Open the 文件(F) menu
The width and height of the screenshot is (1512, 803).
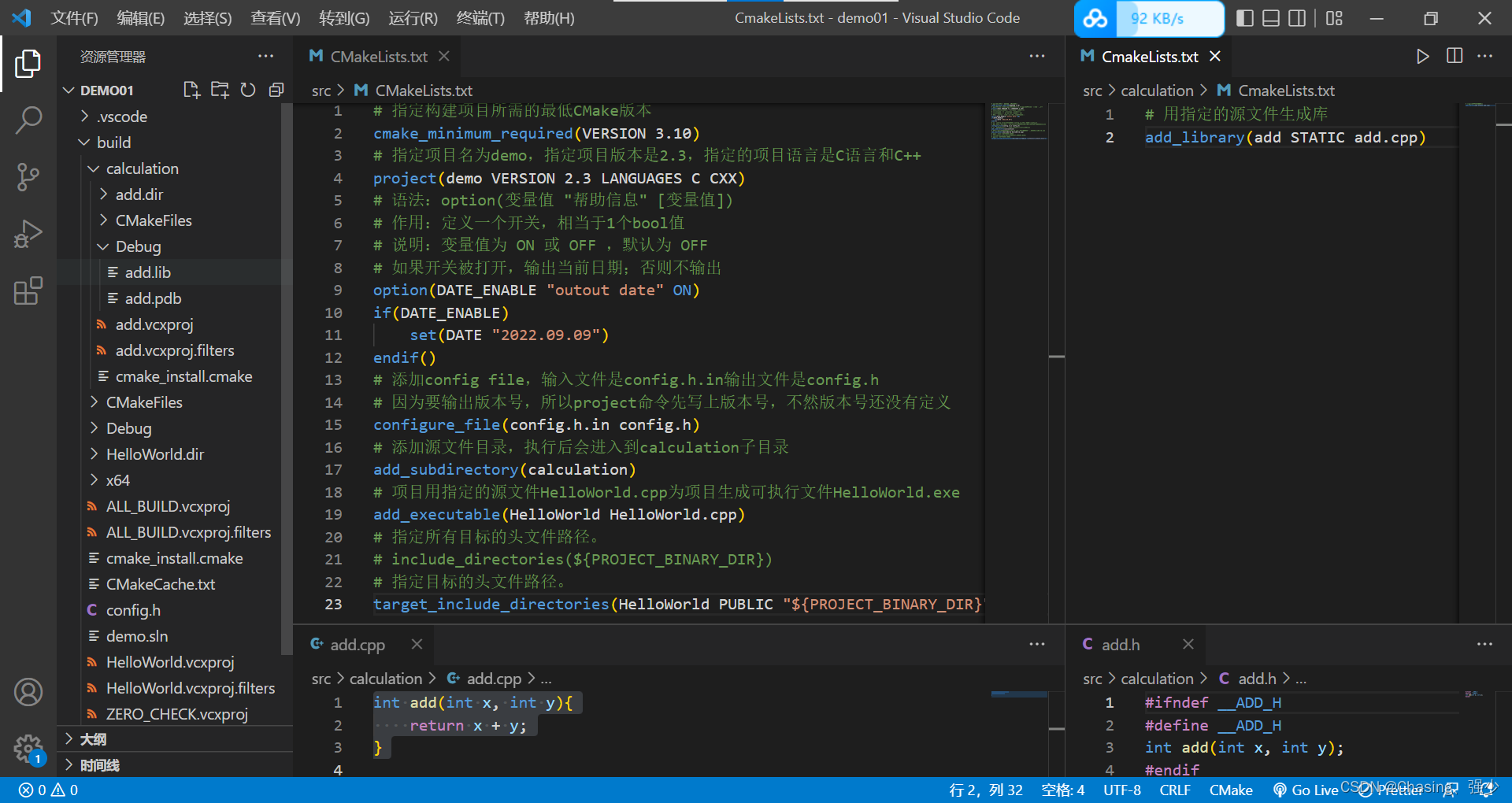[75, 18]
